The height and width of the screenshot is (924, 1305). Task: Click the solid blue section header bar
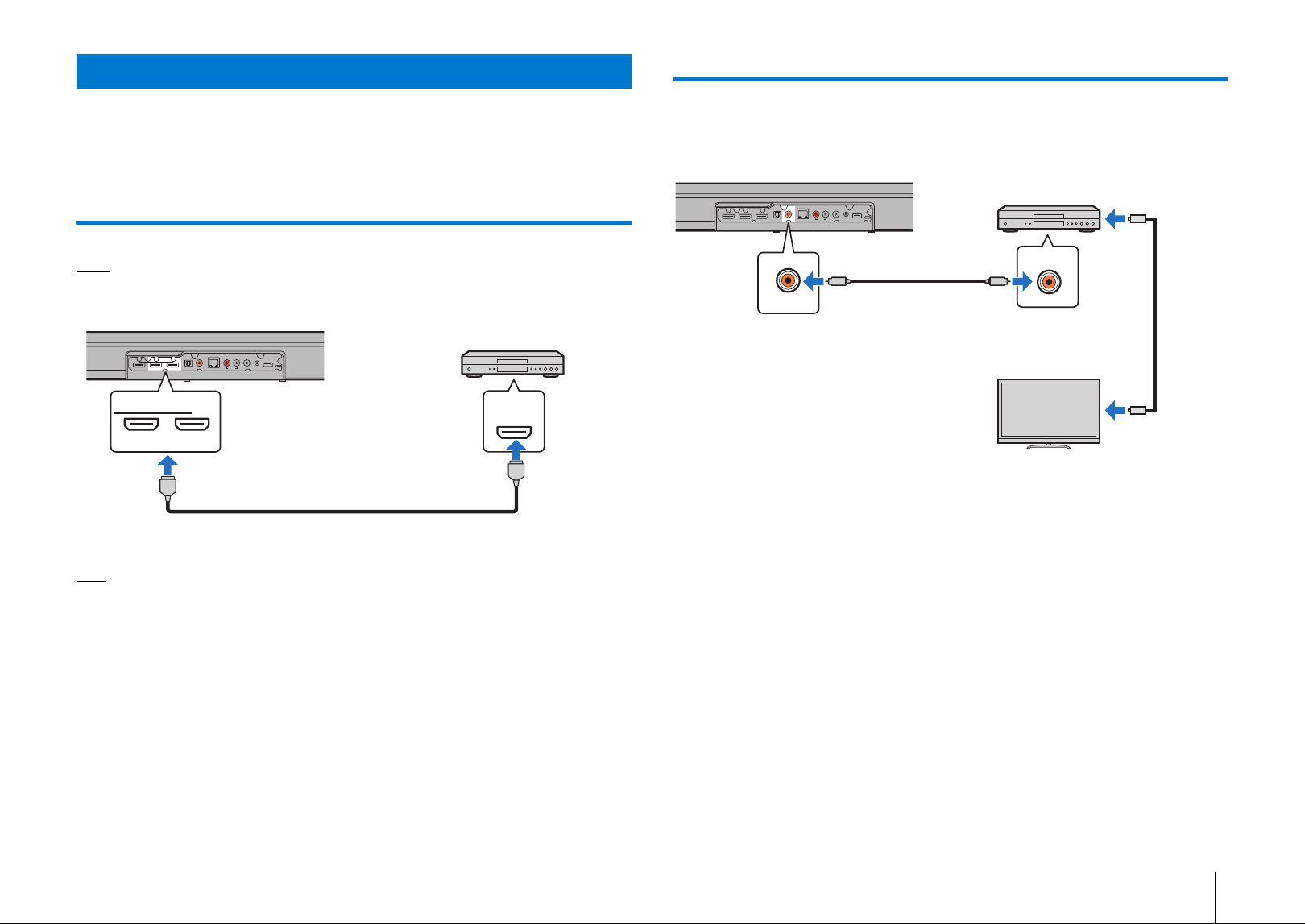tap(354, 71)
